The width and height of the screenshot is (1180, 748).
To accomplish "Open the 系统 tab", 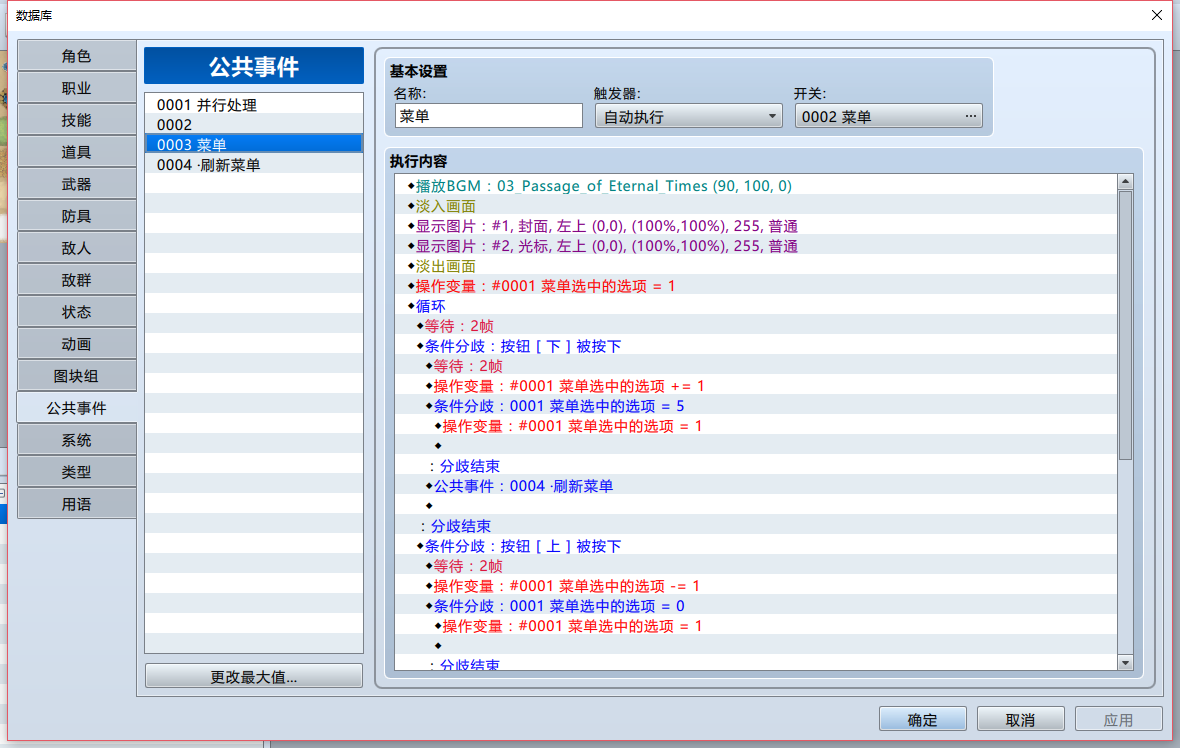I will click(x=76, y=439).
